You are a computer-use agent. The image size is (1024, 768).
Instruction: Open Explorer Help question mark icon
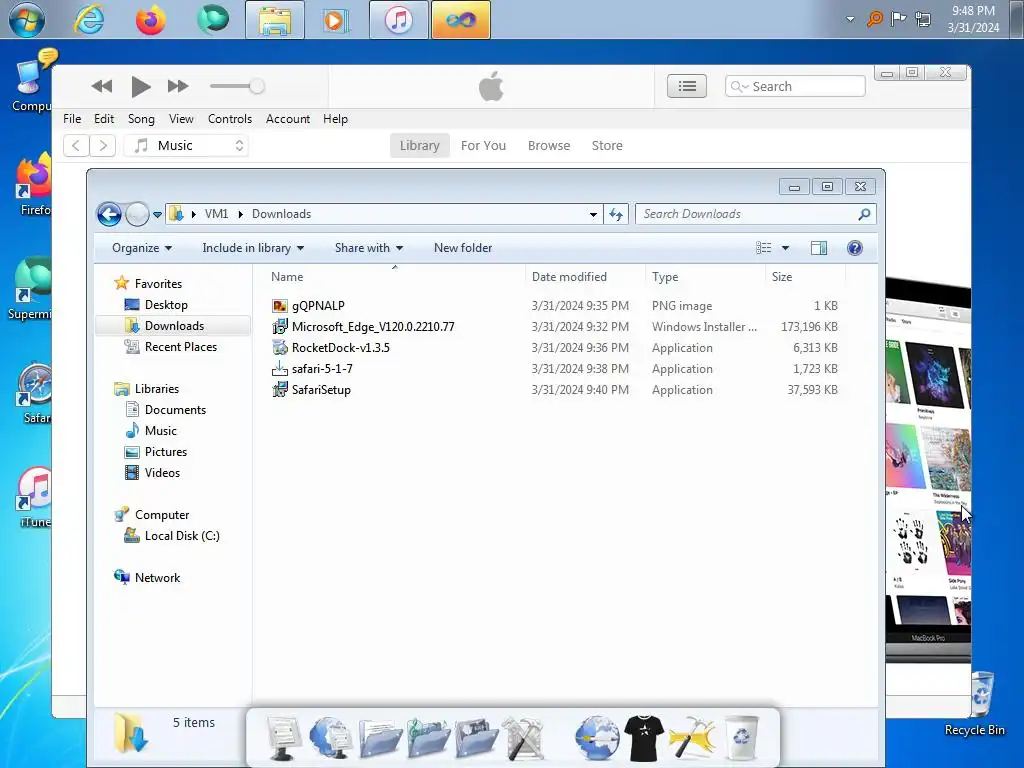[855, 248]
